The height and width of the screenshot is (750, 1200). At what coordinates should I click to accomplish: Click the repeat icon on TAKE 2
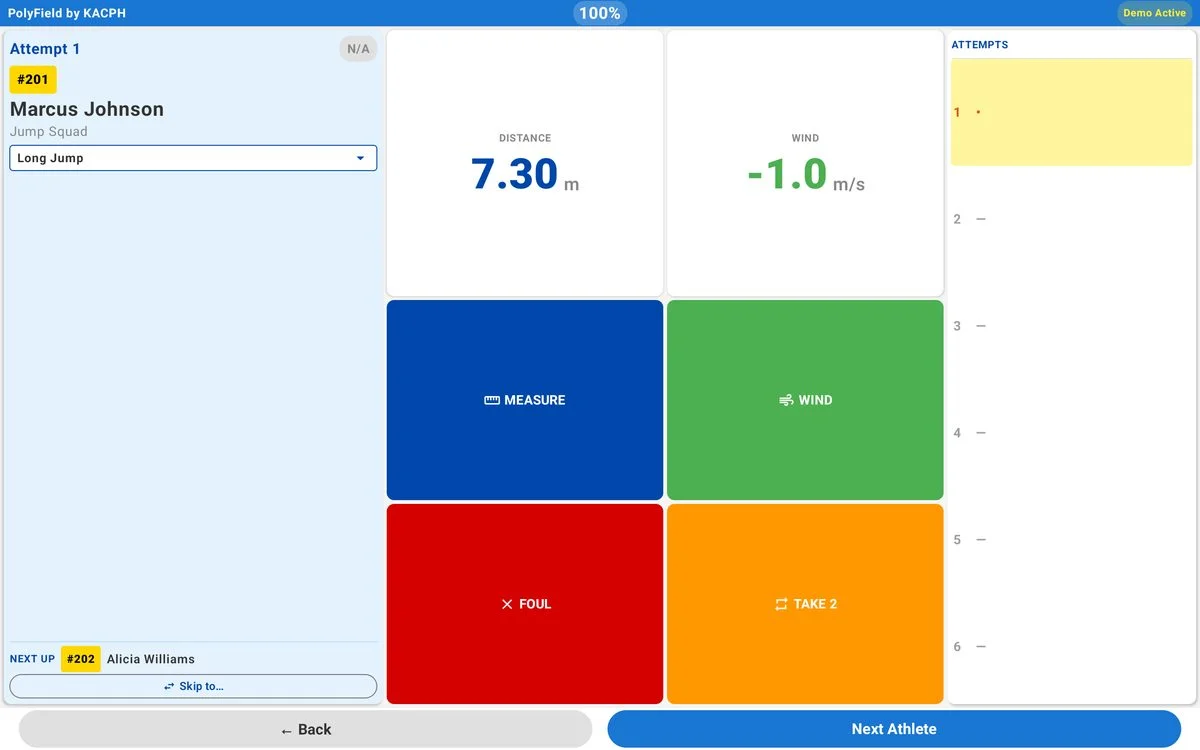pos(781,604)
